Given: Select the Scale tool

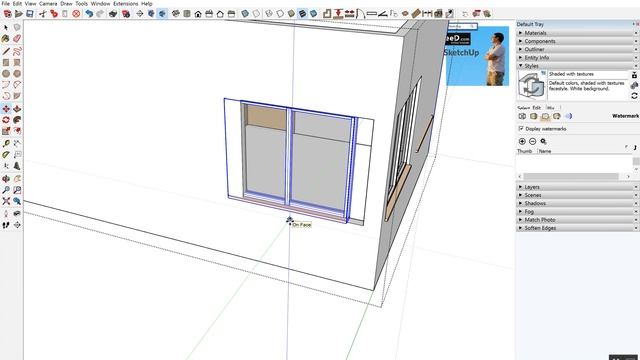Looking at the screenshot, I should (6, 131).
